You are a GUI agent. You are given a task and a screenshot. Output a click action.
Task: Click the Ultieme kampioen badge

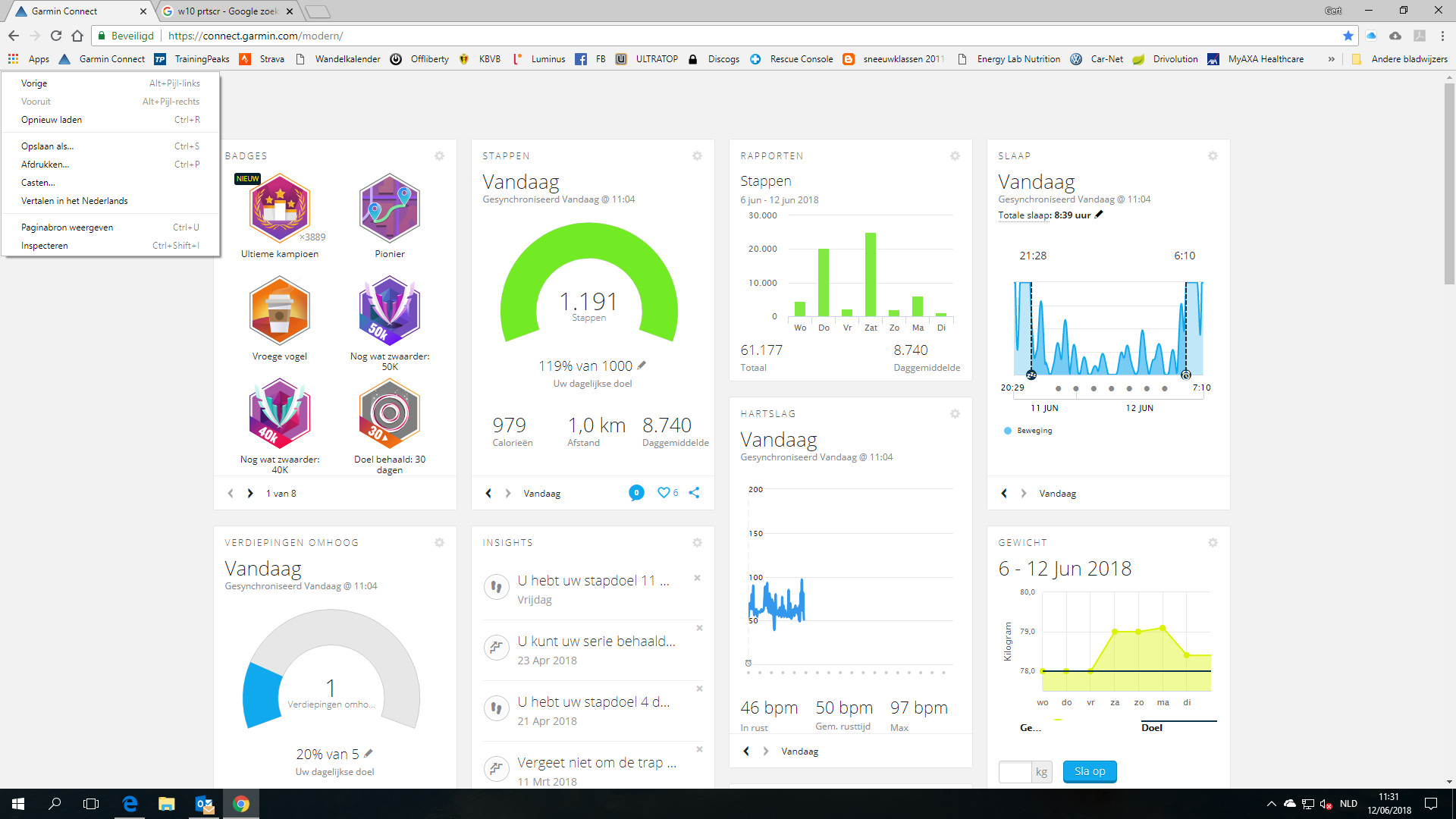pos(280,209)
